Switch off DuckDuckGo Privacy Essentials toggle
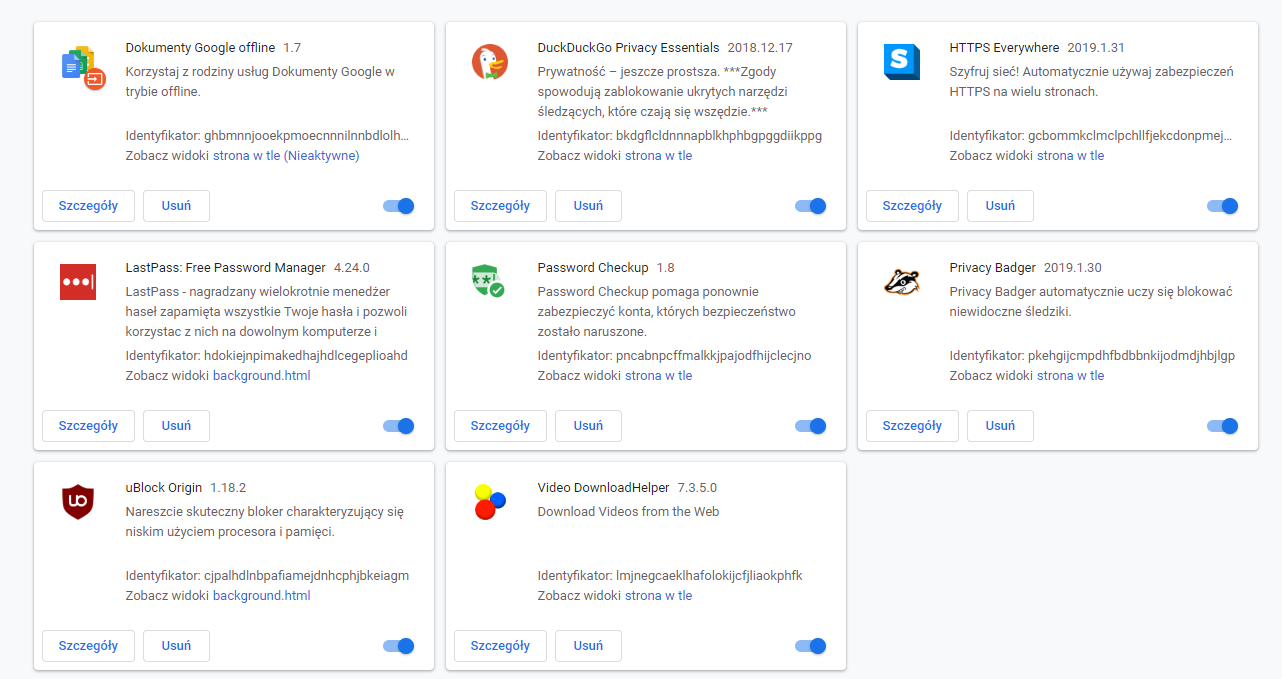Viewport: 1282px width, 679px height. tap(811, 206)
